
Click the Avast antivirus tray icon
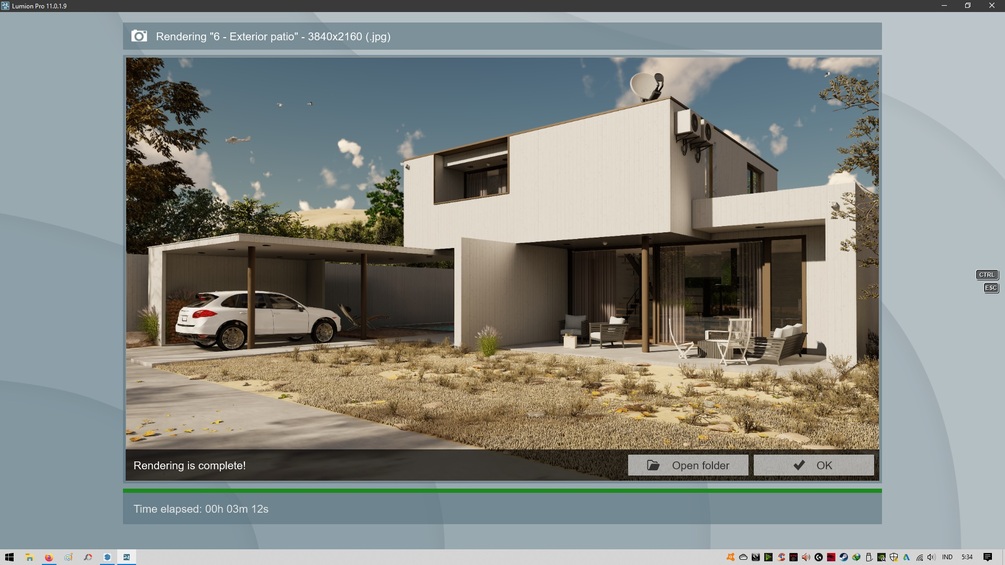(x=730, y=557)
